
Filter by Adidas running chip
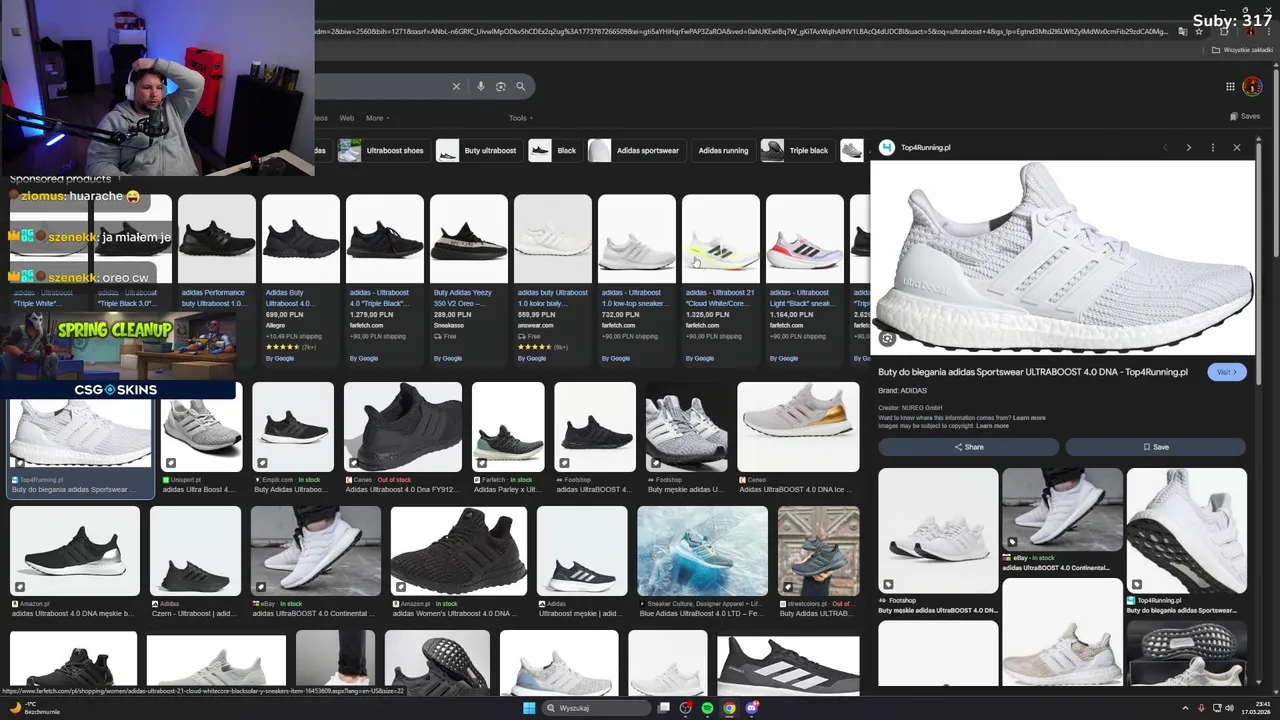723,151
